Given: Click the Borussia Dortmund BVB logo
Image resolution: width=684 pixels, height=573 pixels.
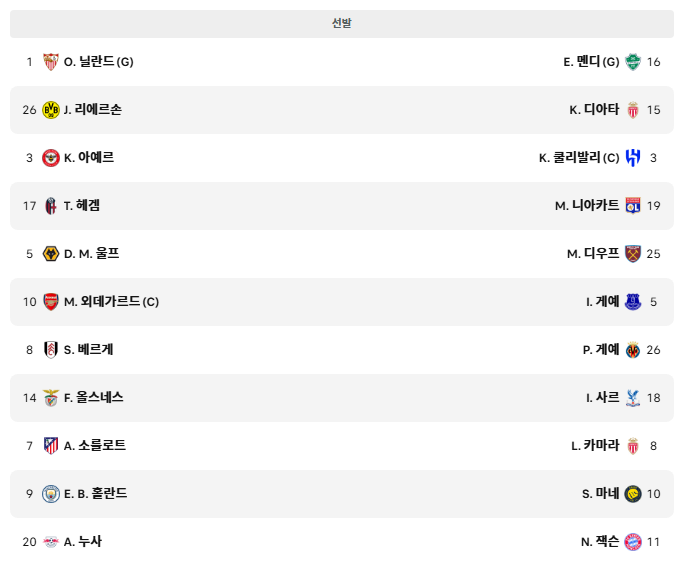Looking at the screenshot, I should click(51, 110).
